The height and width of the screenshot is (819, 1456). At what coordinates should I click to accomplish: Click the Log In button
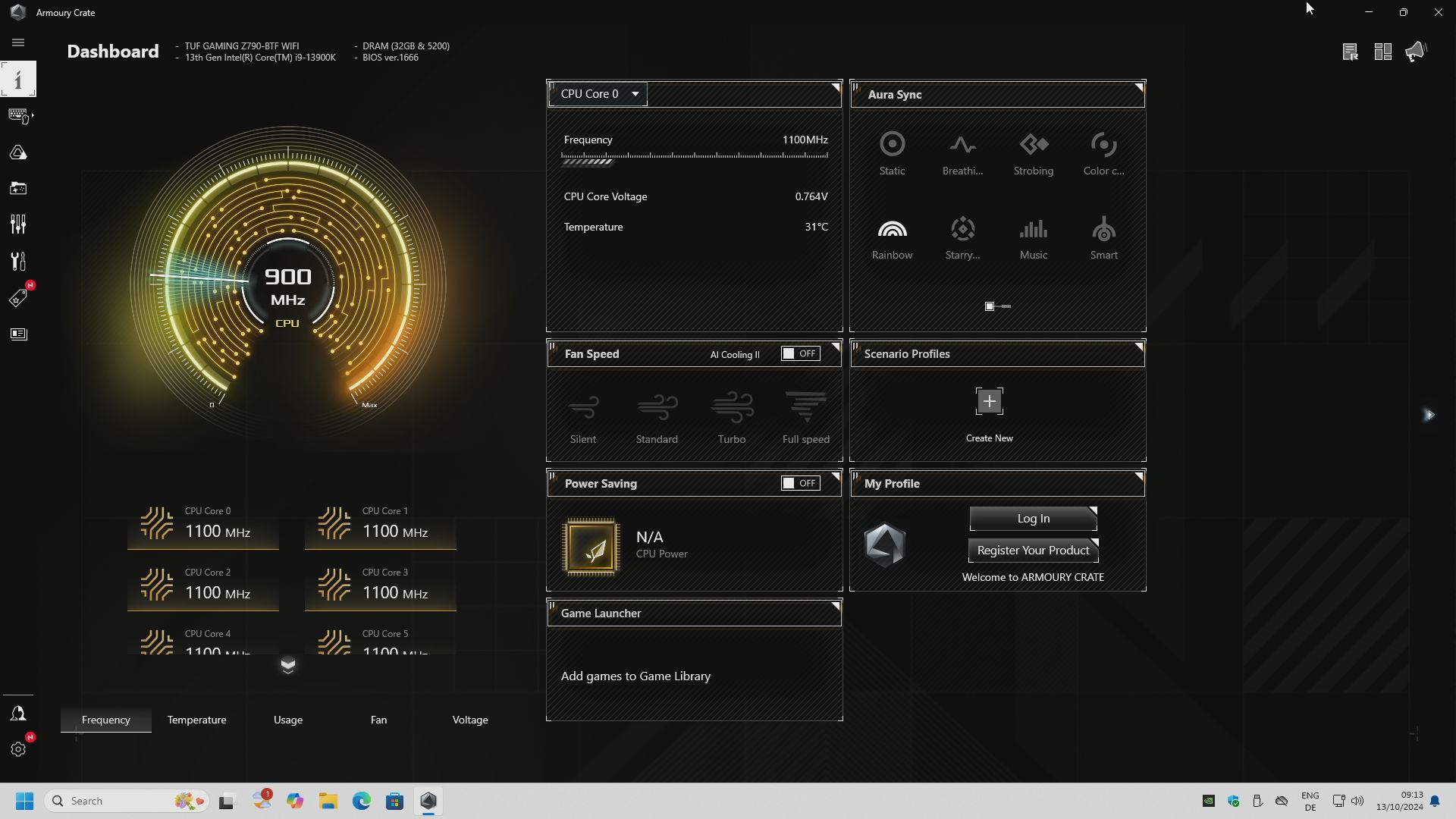[x=1033, y=519]
